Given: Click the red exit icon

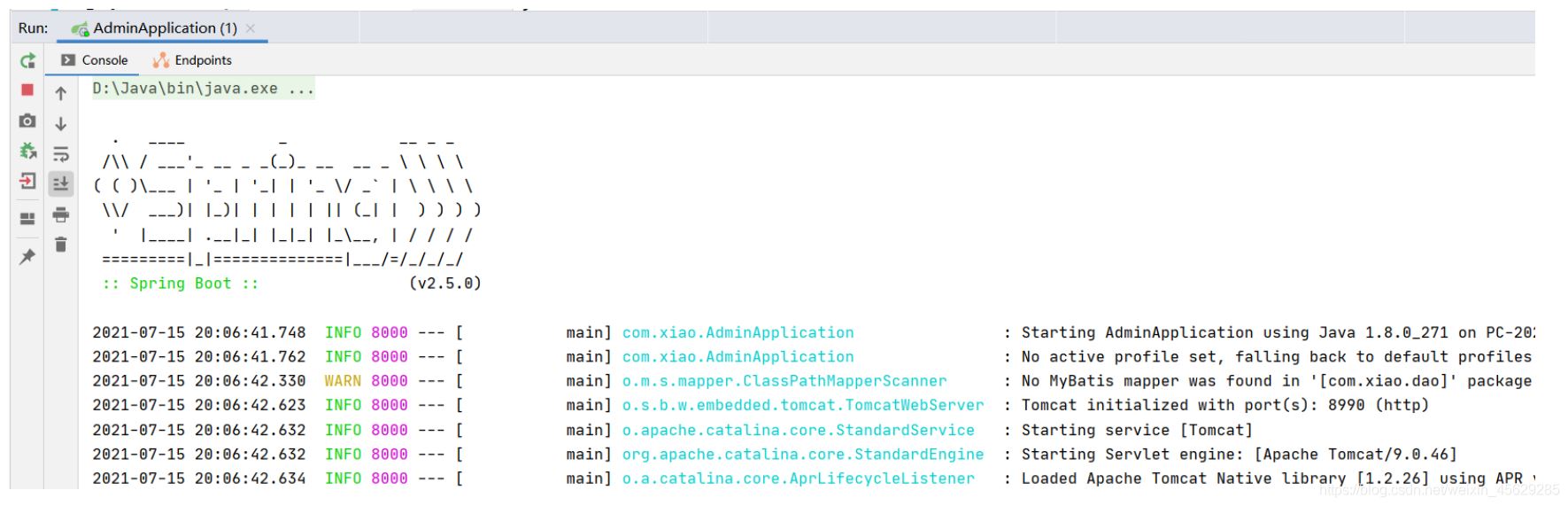Looking at the screenshot, I should 27,182.
